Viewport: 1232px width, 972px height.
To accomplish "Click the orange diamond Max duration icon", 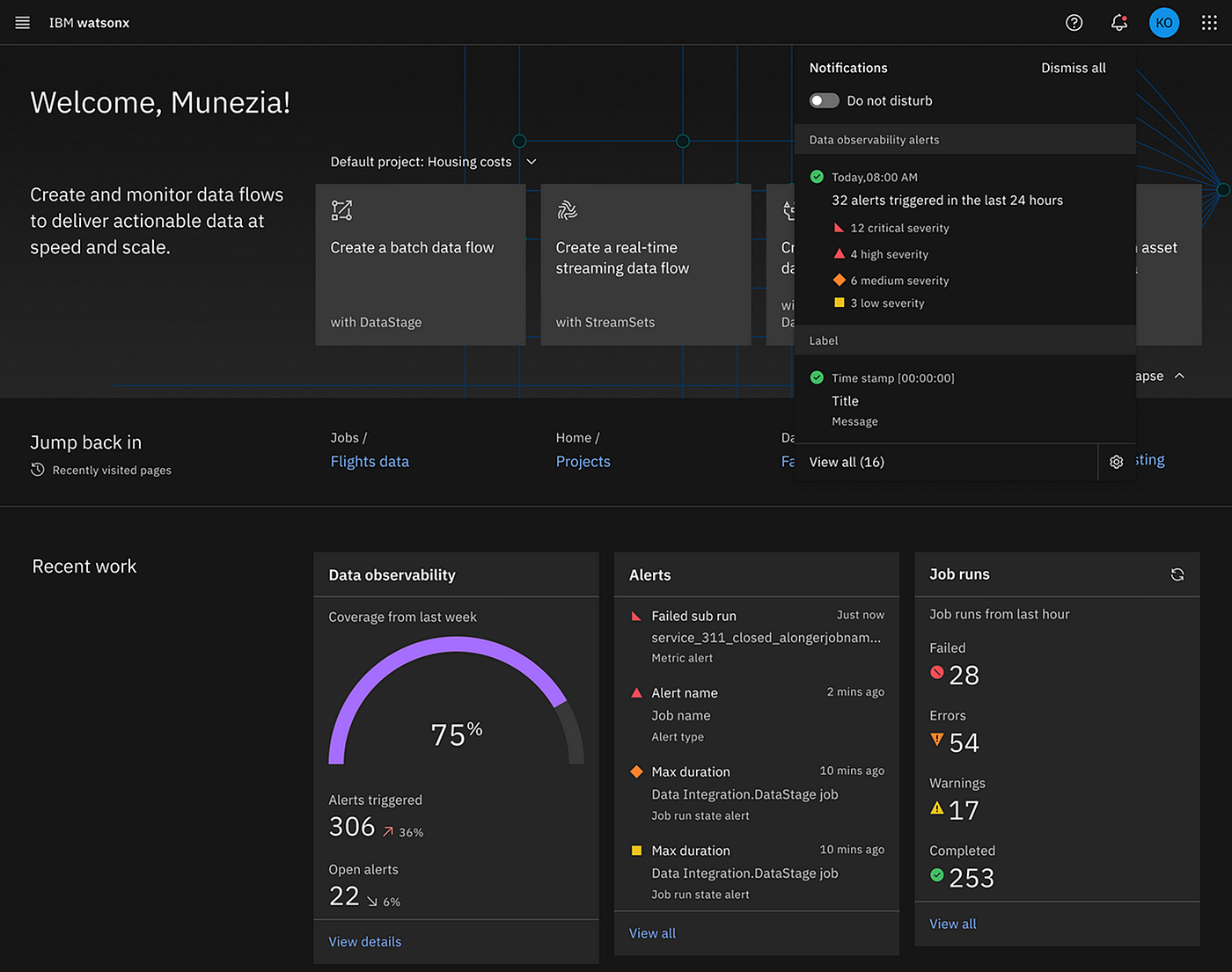I will click(x=636, y=771).
